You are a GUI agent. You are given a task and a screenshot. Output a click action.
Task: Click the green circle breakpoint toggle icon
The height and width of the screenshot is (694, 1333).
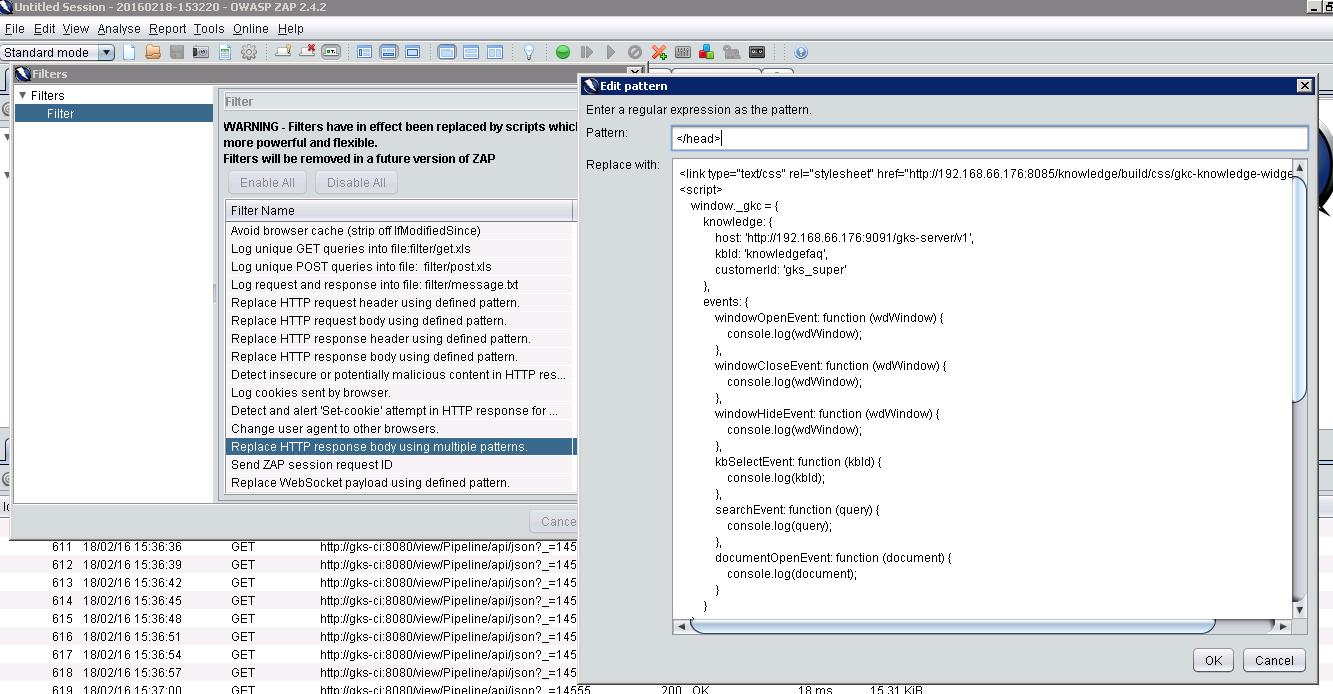click(563, 52)
